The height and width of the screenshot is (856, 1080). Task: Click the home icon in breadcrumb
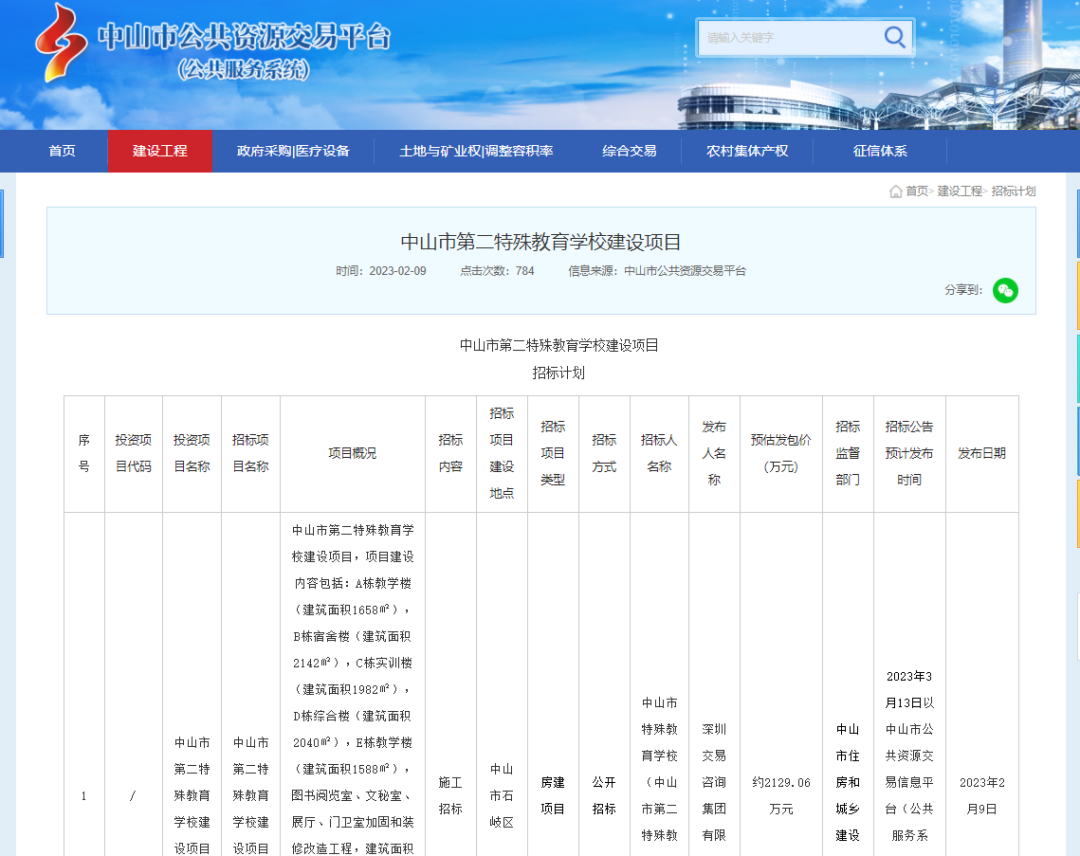(x=895, y=191)
